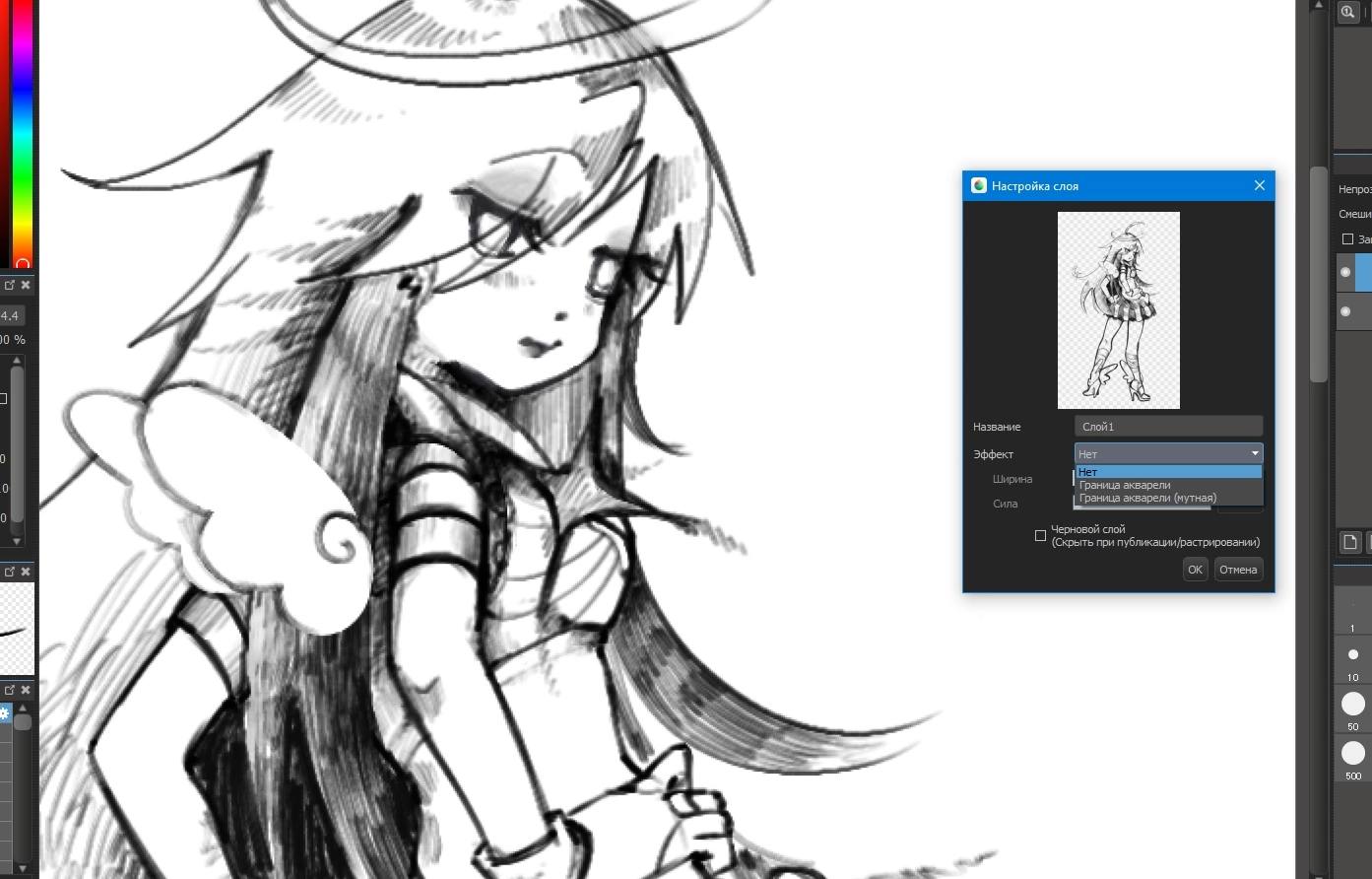1372x879 pixels.
Task: Toggle the checkbox below Смеши label
Action: (1347, 238)
